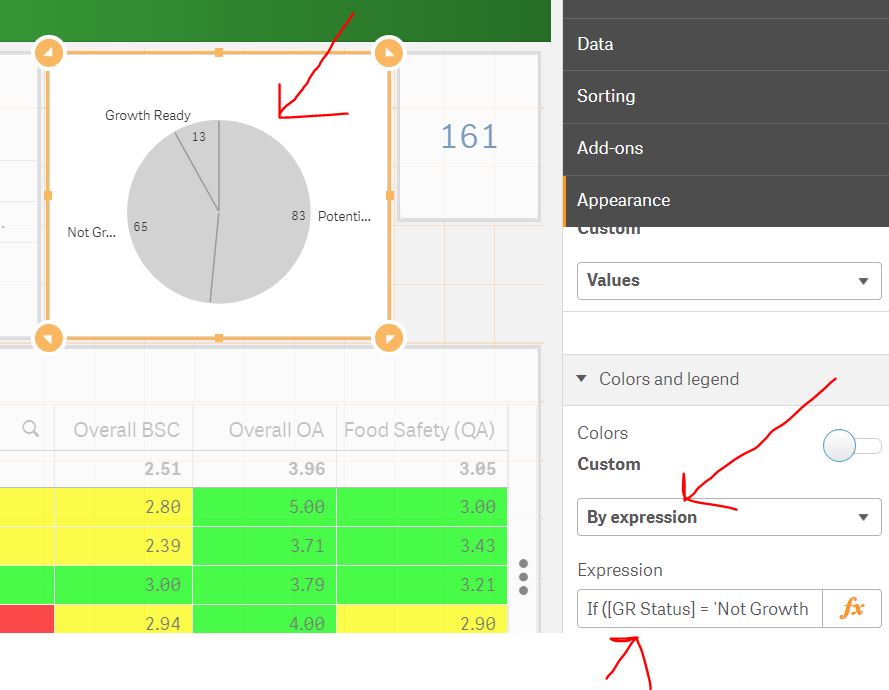Image resolution: width=889 pixels, height=690 pixels.
Task: Collapse the Colors and legend section
Action: point(581,379)
